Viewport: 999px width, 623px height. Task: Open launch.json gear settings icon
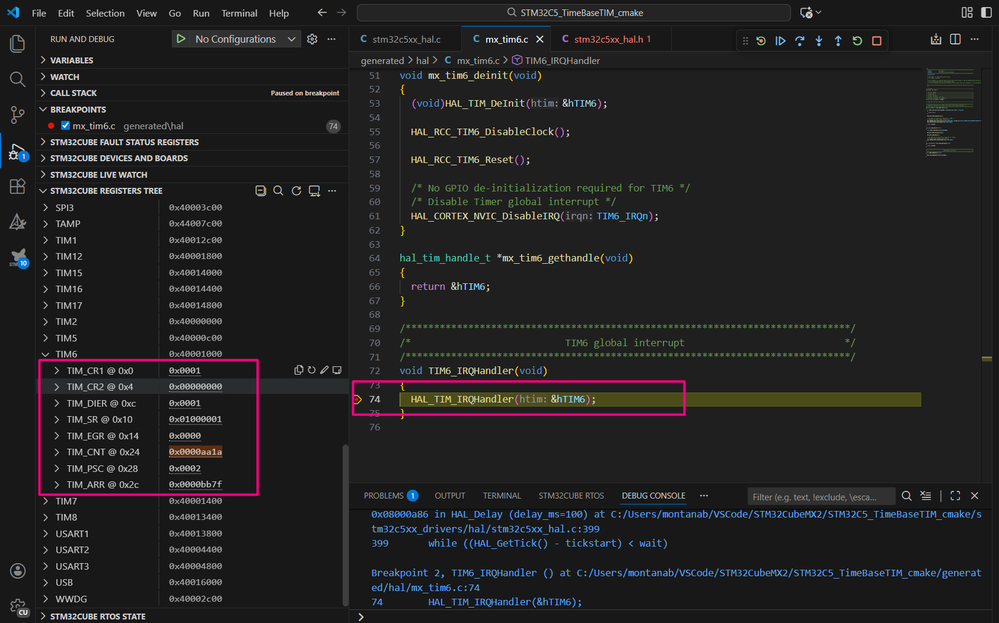(x=312, y=39)
